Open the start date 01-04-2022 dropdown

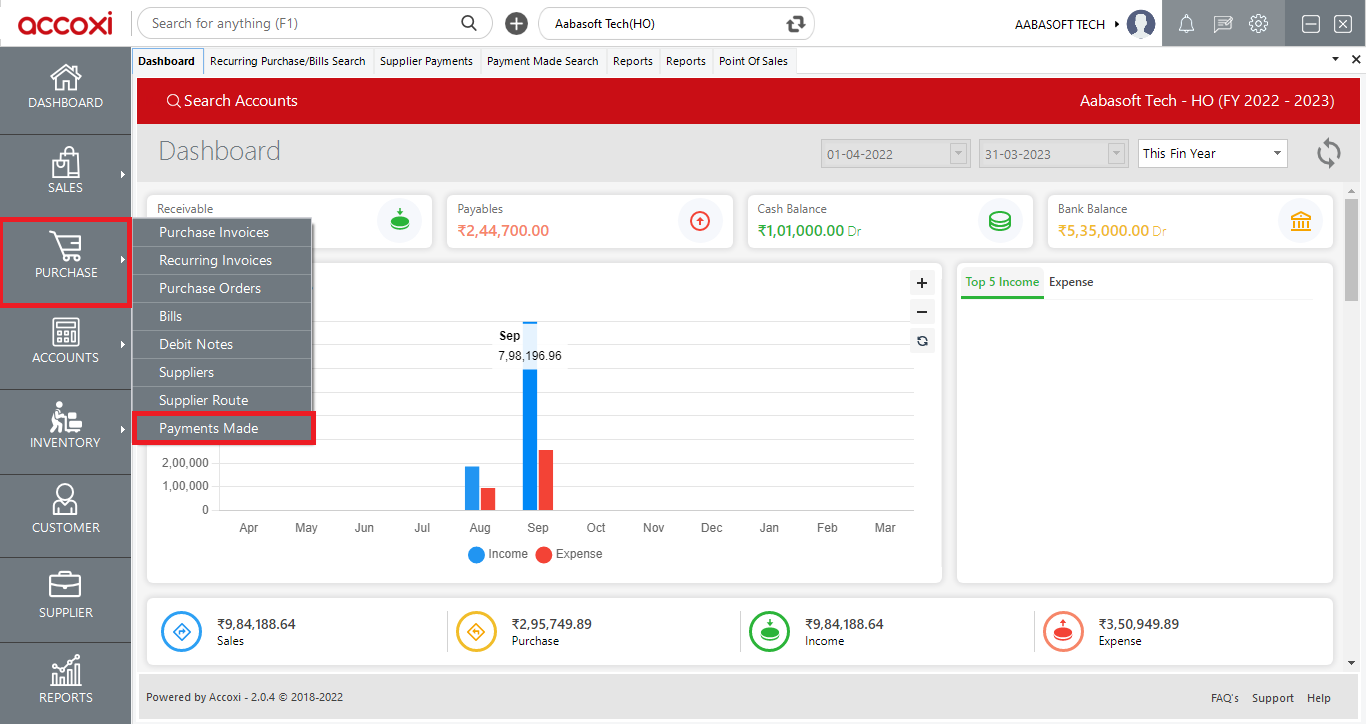[x=959, y=154]
